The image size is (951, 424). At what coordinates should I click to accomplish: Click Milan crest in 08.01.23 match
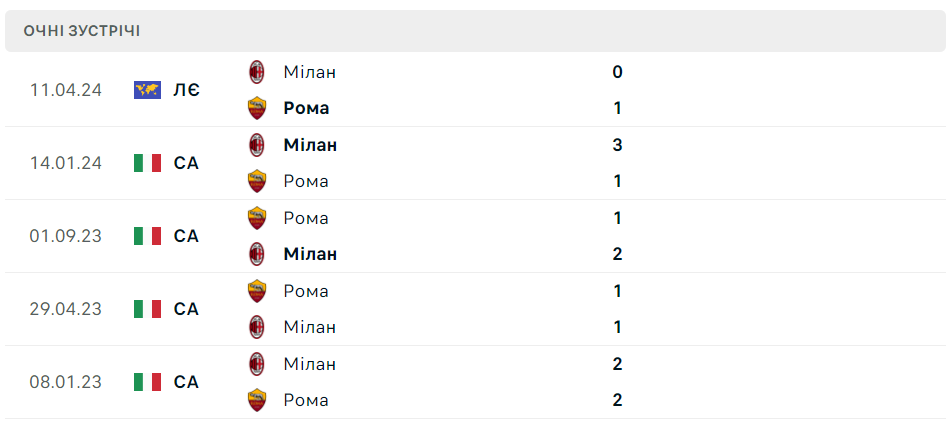(x=257, y=364)
